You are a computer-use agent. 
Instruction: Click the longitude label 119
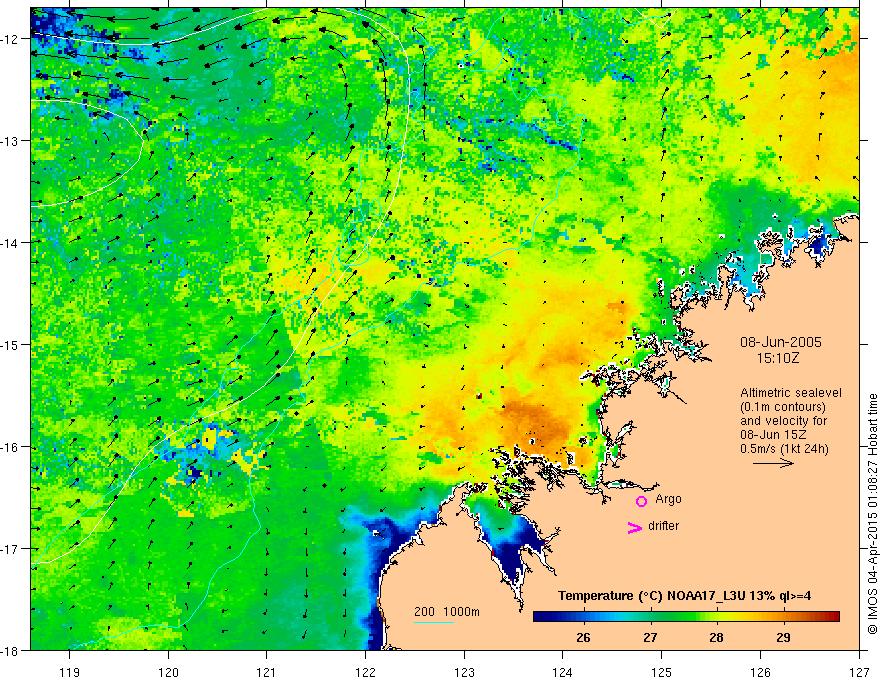click(70, 672)
